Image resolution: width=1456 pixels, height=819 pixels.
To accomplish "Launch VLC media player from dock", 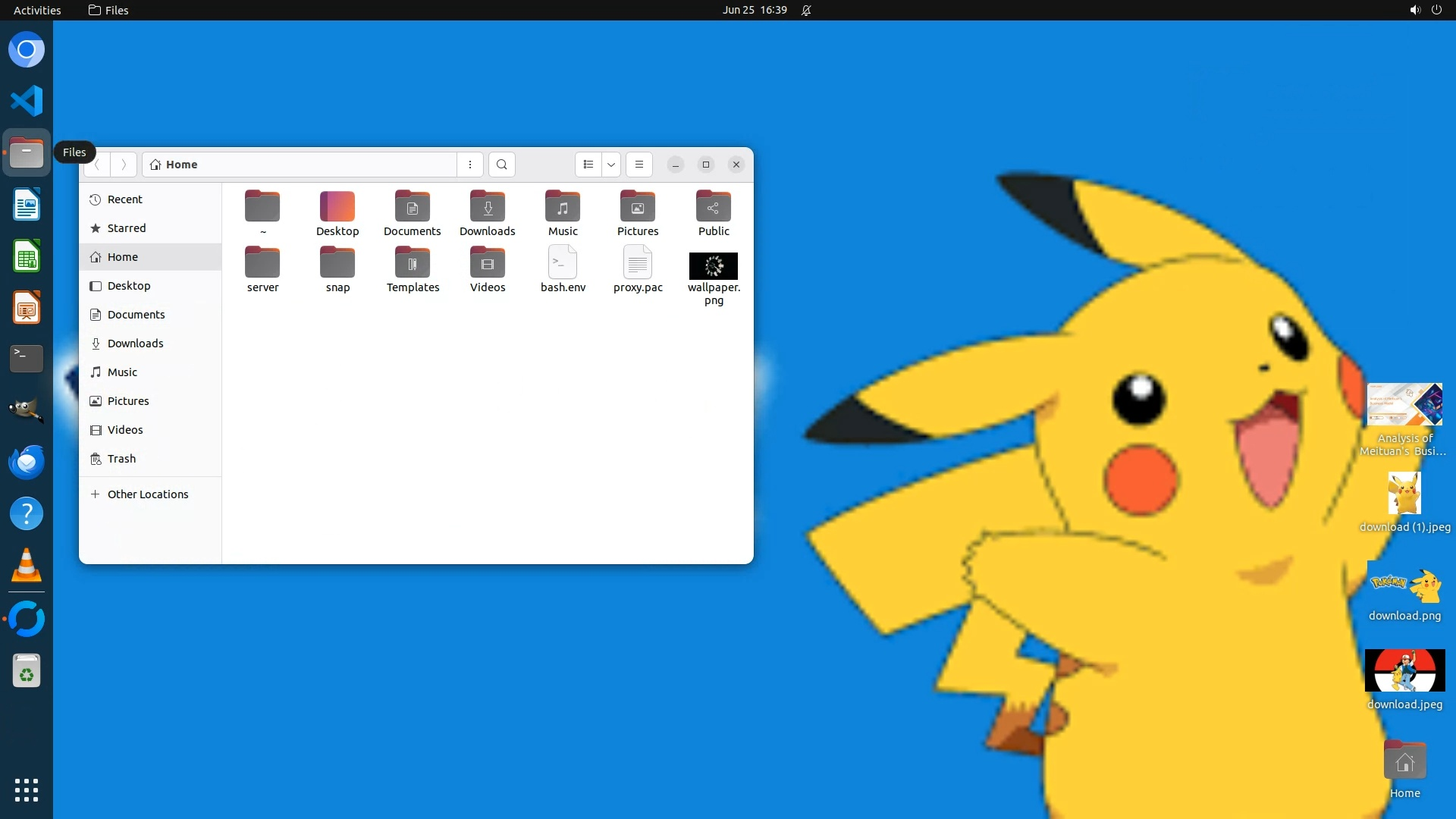I will point(27,566).
